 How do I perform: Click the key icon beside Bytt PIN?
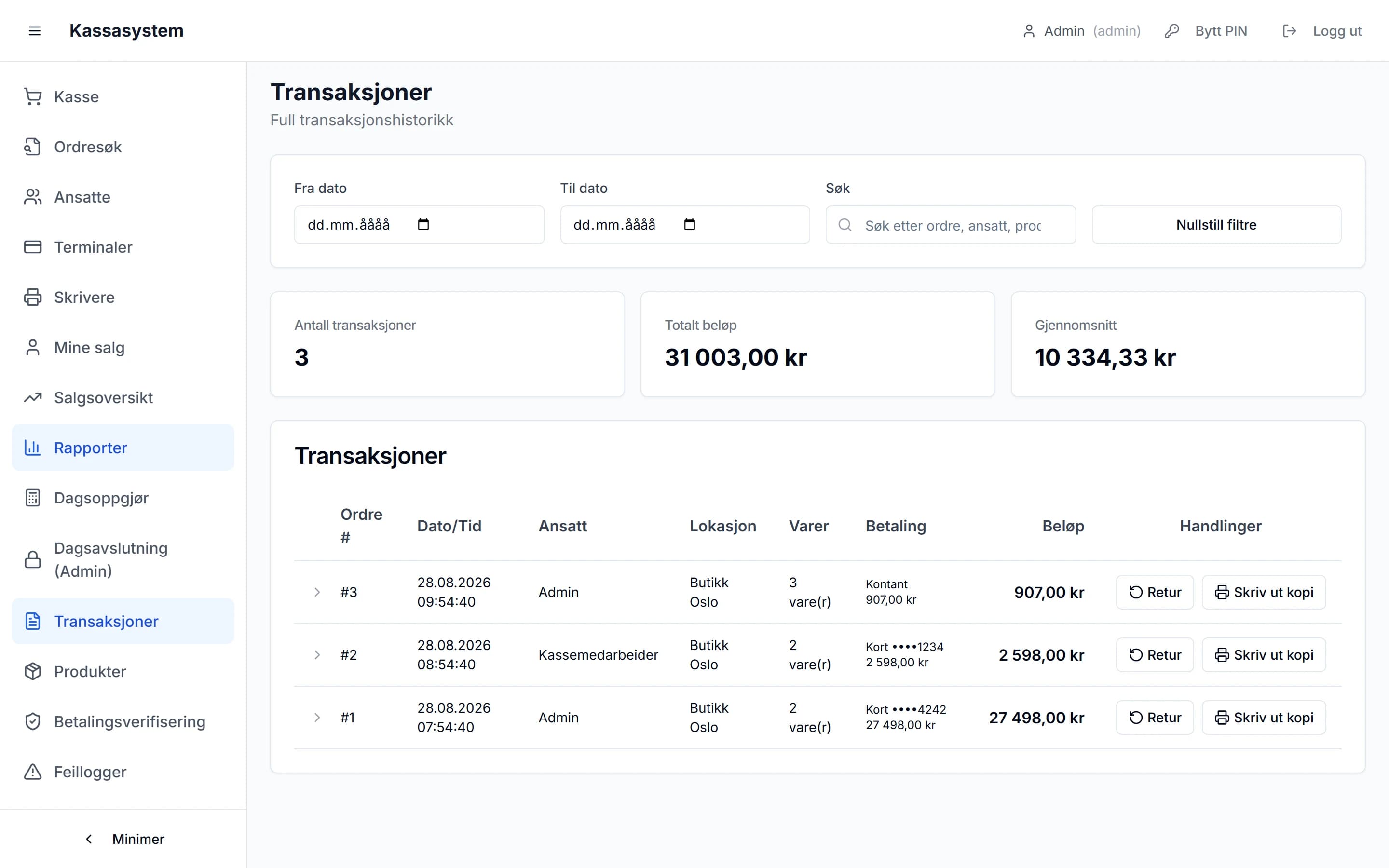pyautogui.click(x=1171, y=31)
